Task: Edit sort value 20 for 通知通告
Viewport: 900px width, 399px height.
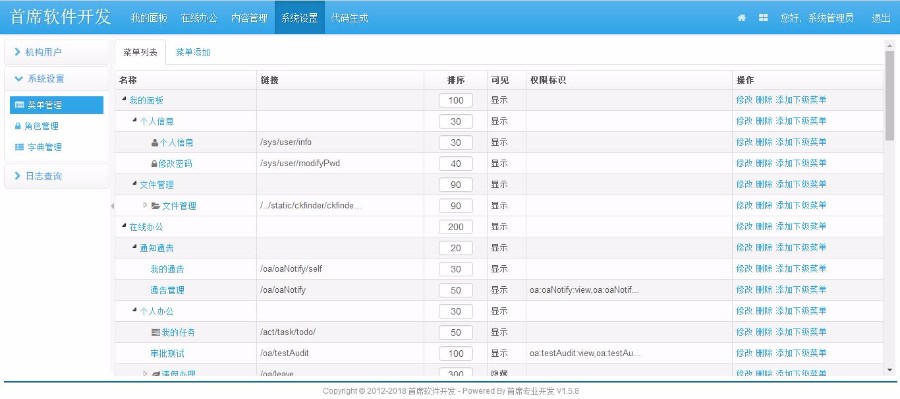Action: pos(456,248)
